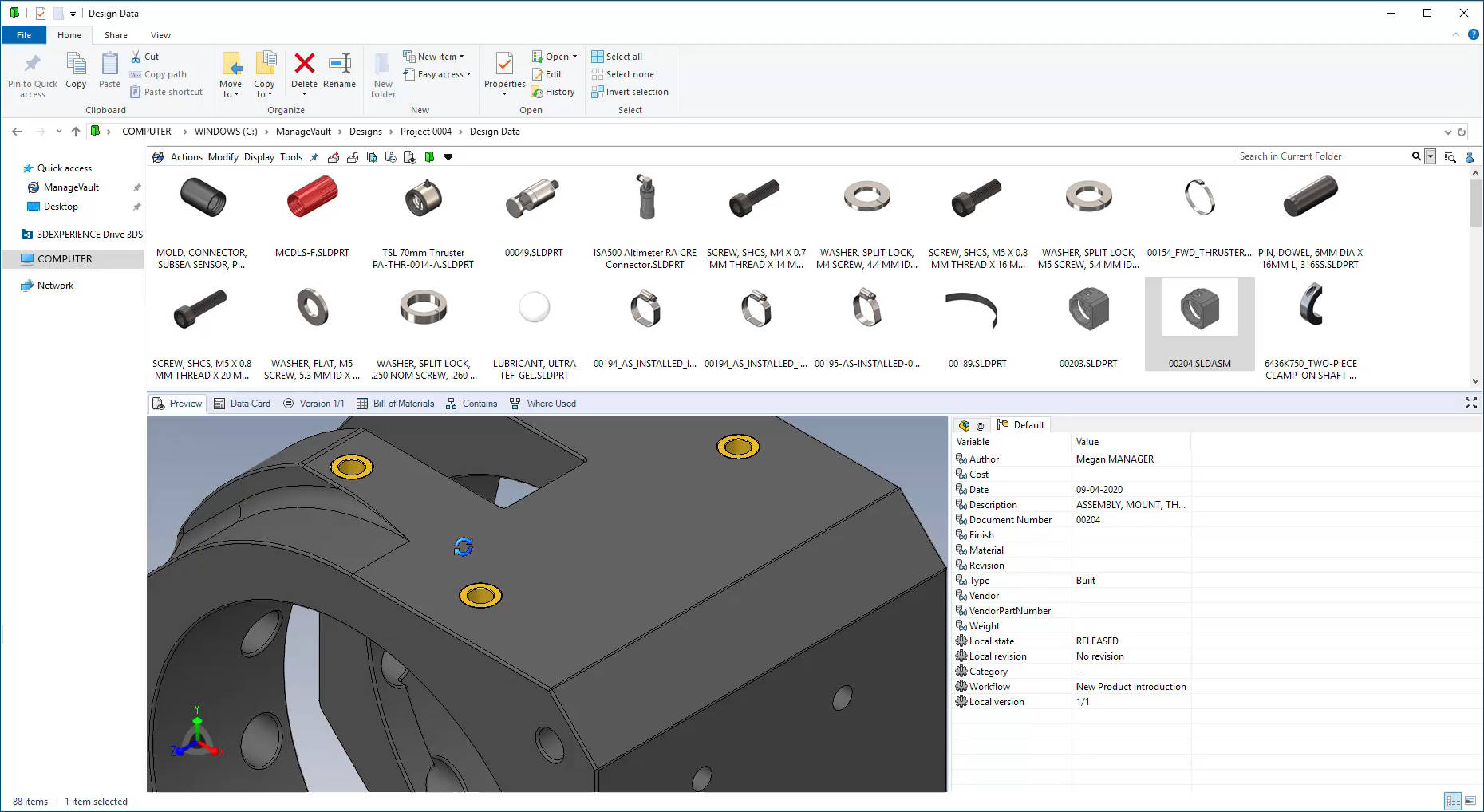The width and height of the screenshot is (1484, 812).
Task: Click the PDM refresh icon left of Actions
Action: pyautogui.click(x=158, y=157)
